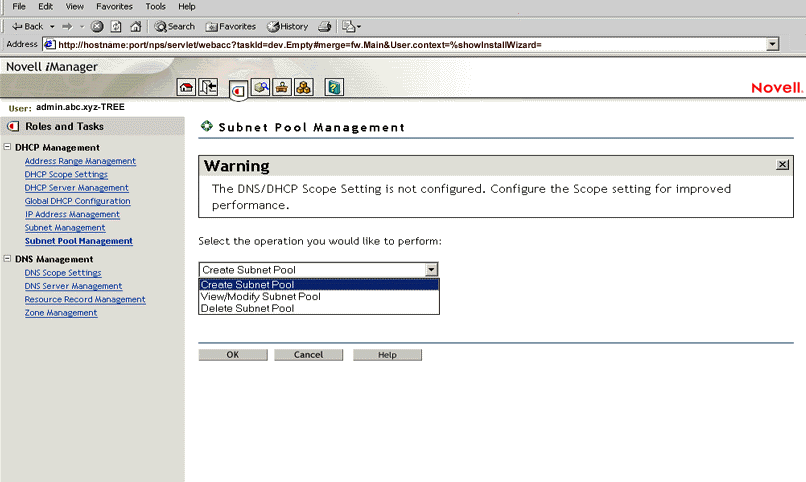Screen dimensions: 806x482
Task: Click the OK button
Action: [233, 355]
